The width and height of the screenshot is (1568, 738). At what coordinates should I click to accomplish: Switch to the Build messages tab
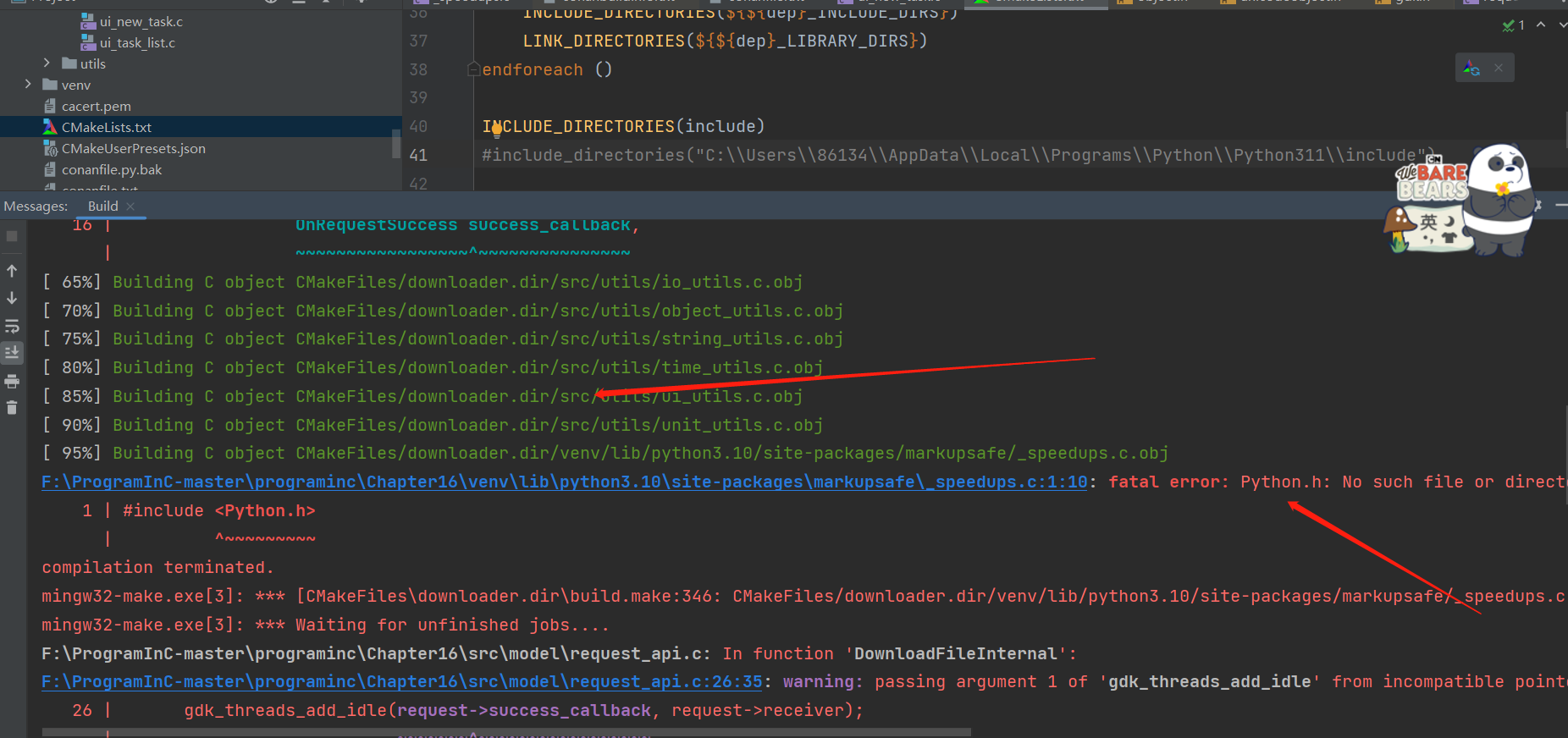pyautogui.click(x=103, y=206)
